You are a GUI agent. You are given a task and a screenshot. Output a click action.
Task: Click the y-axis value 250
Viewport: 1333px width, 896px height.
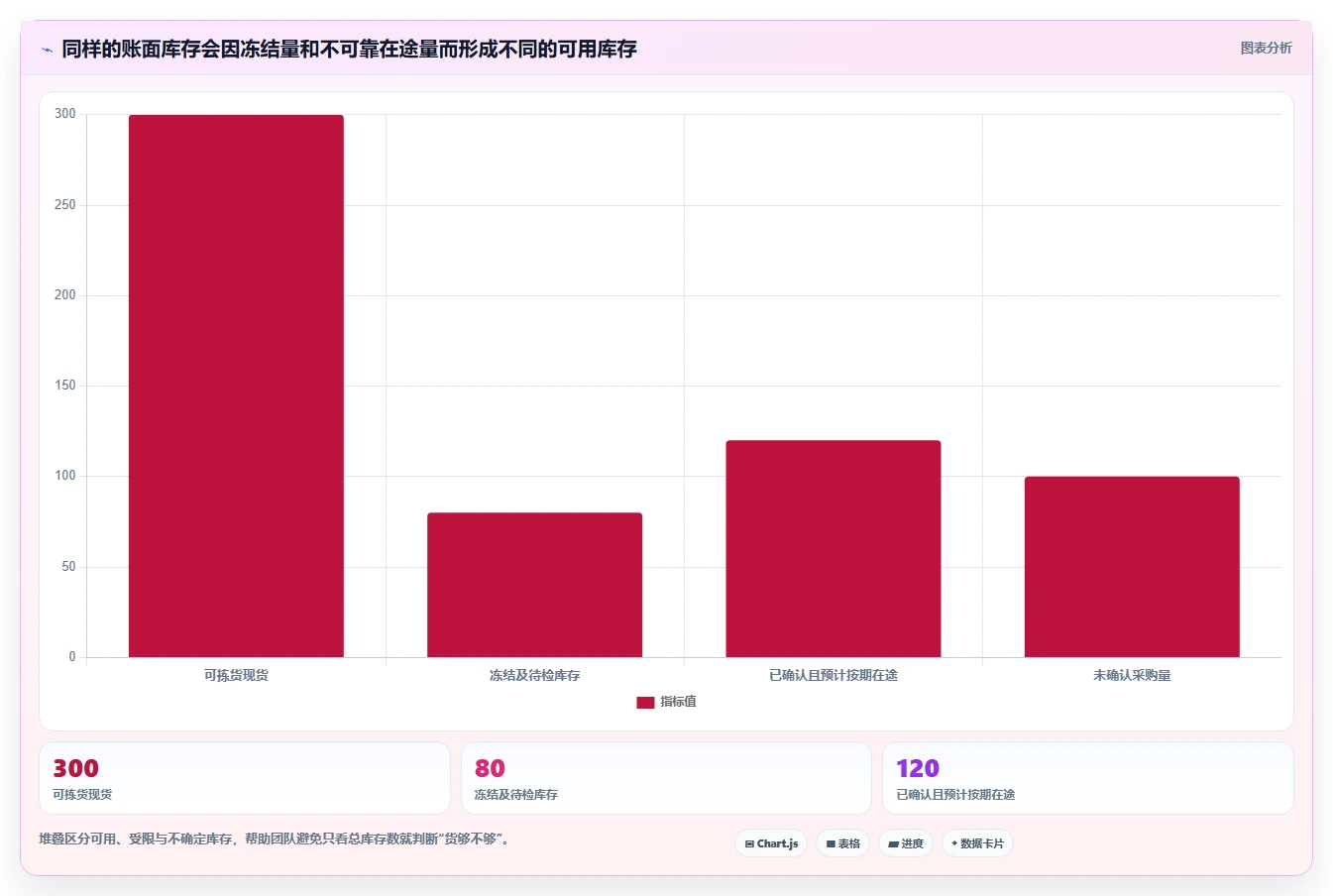point(65,205)
